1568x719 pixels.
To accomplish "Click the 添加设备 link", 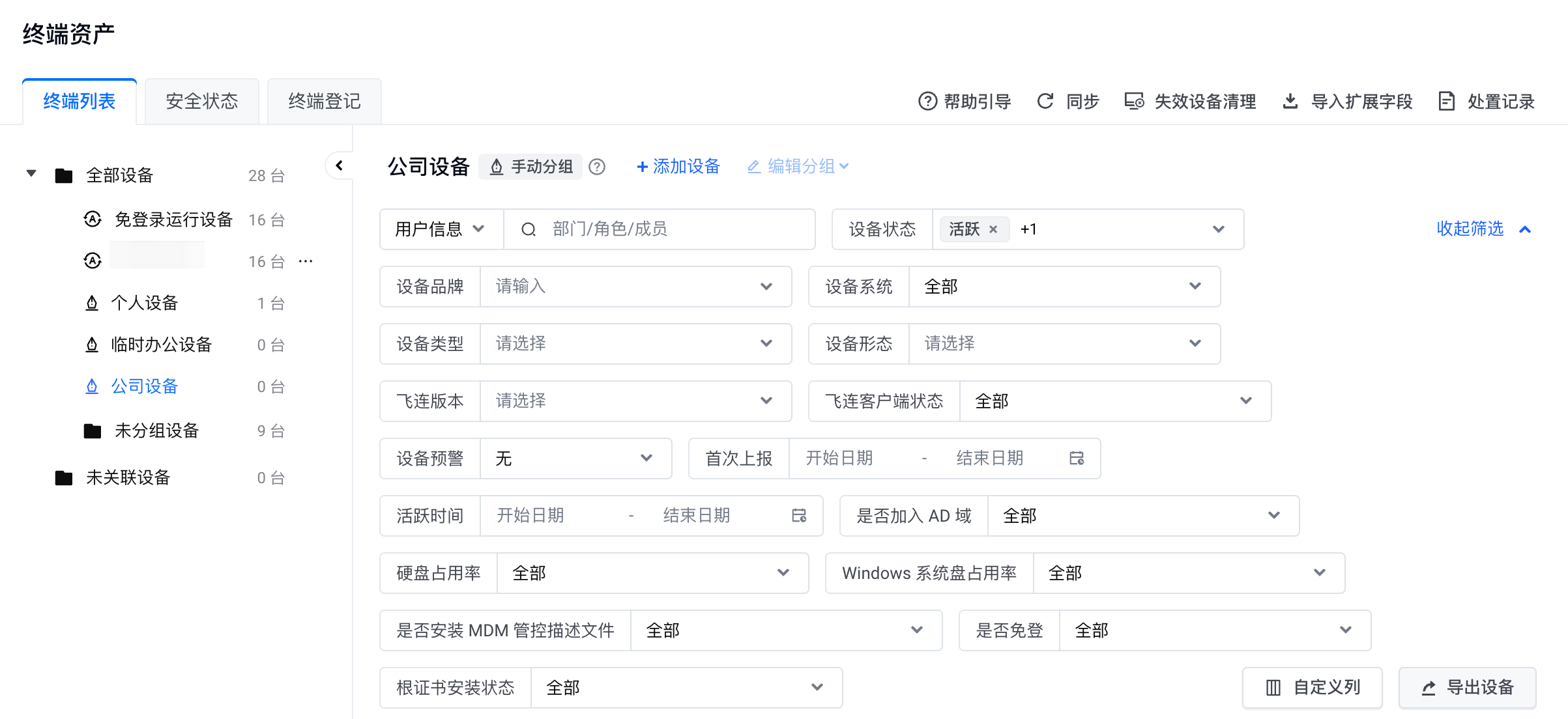I will click(678, 167).
